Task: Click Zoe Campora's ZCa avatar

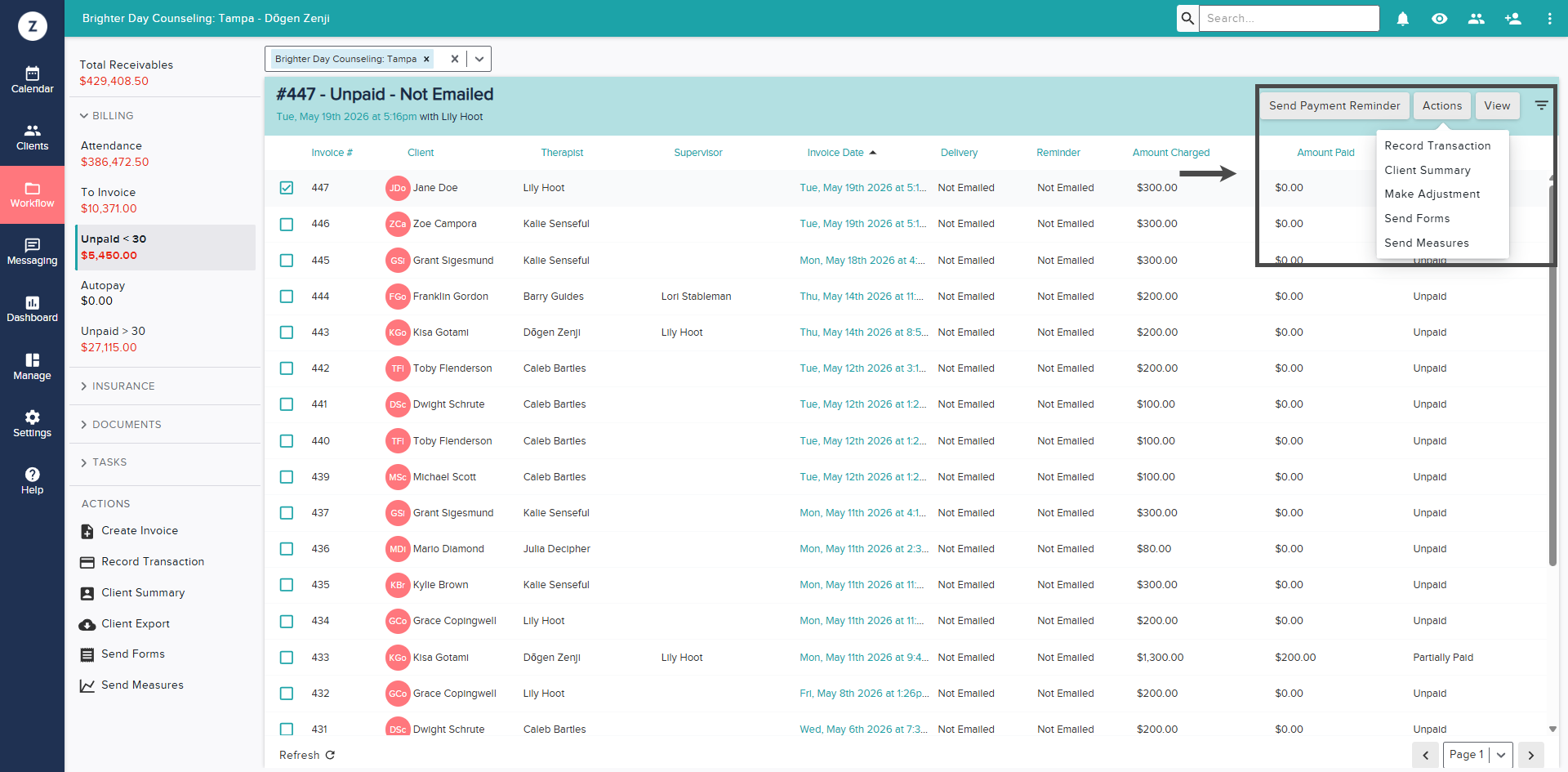Action: tap(398, 224)
